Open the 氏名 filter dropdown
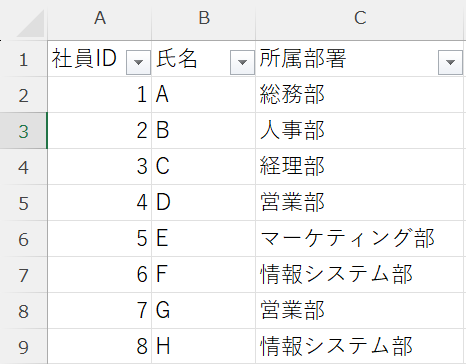Screen dimensions: 466x364 click(242, 62)
